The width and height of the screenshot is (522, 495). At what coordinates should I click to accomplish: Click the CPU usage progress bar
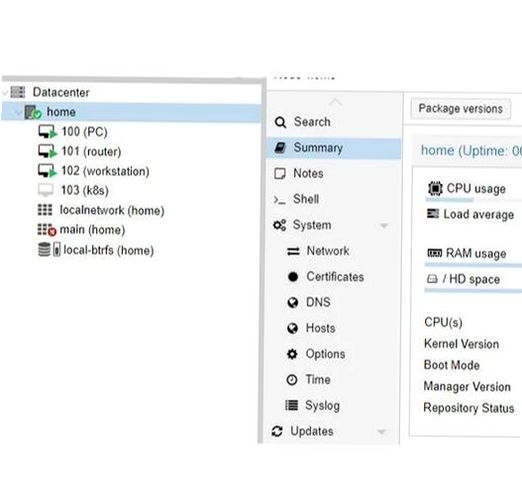[473, 200]
